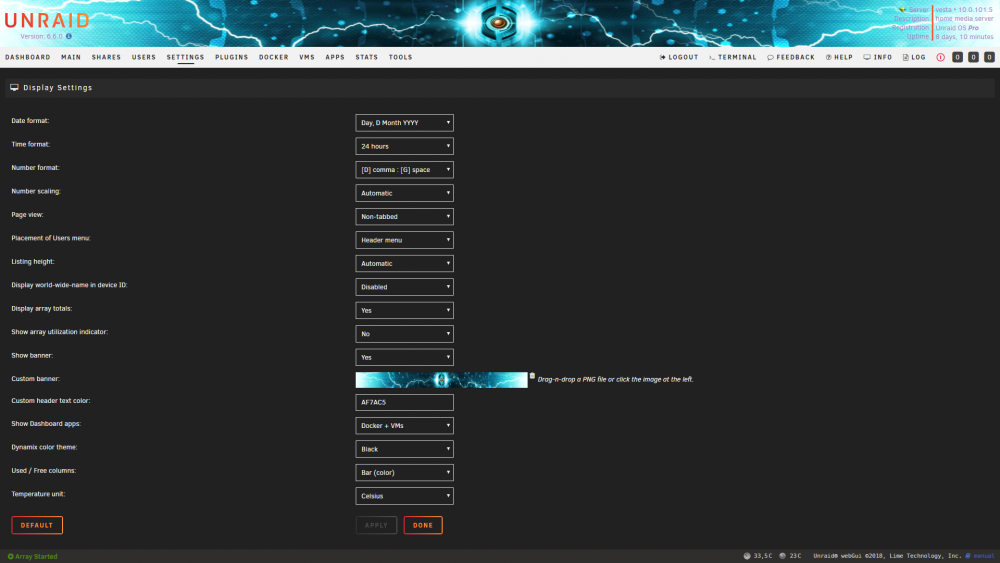
Task: Click Logout in the top bar
Action: (x=679, y=57)
